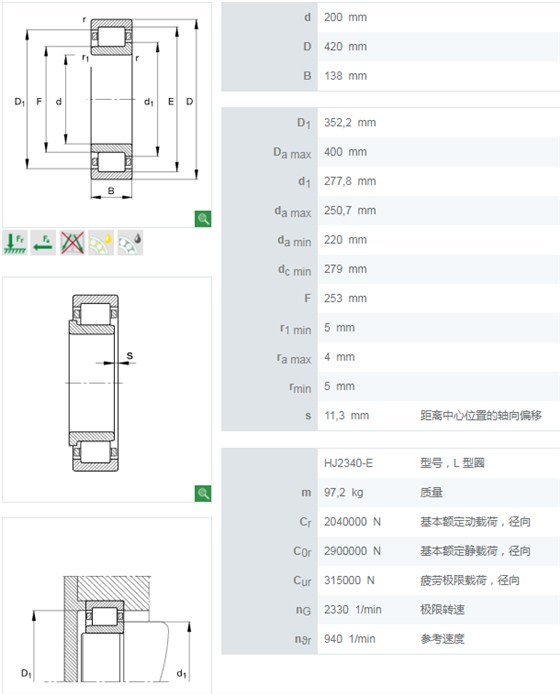Click the 基本额定静载荷，径向 description
This screenshot has width=560, height=694.
(x=475, y=551)
